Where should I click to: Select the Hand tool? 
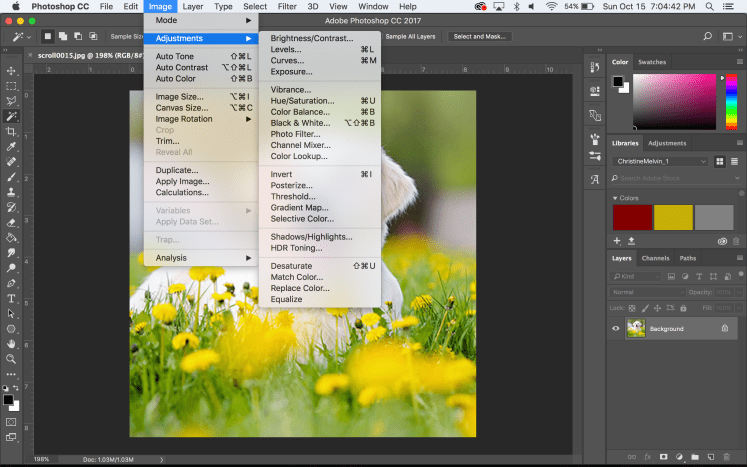point(11,343)
